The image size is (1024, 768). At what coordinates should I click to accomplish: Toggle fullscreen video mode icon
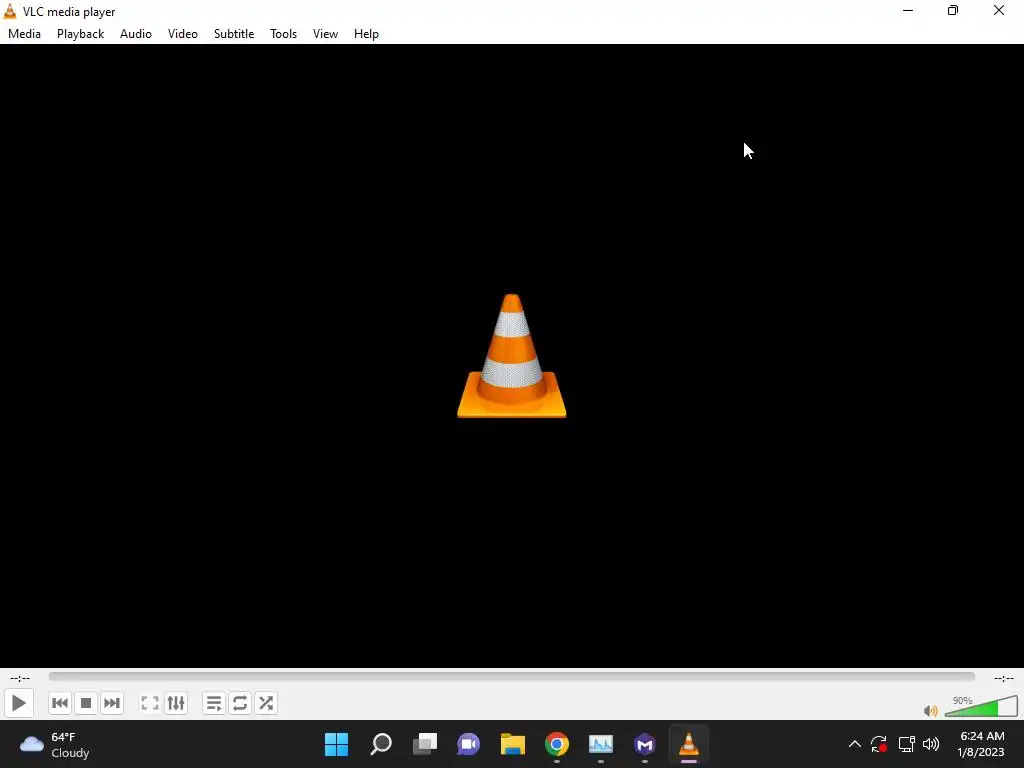(x=150, y=703)
